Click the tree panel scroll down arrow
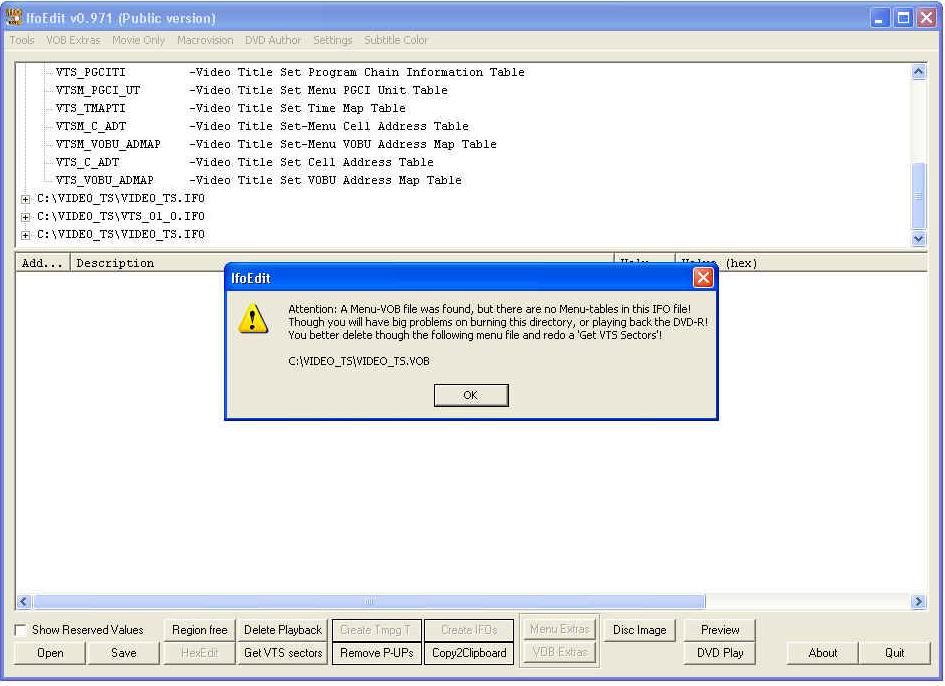Screen dimensions: 945x686 (x=918, y=238)
